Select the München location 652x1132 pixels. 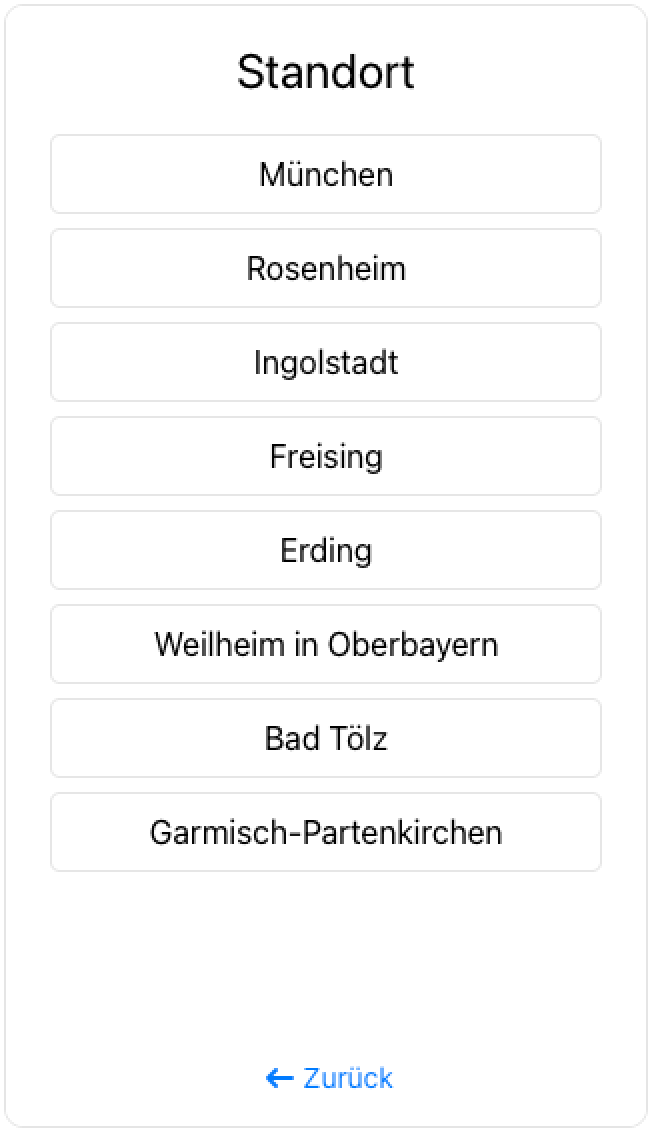pyautogui.click(x=326, y=175)
